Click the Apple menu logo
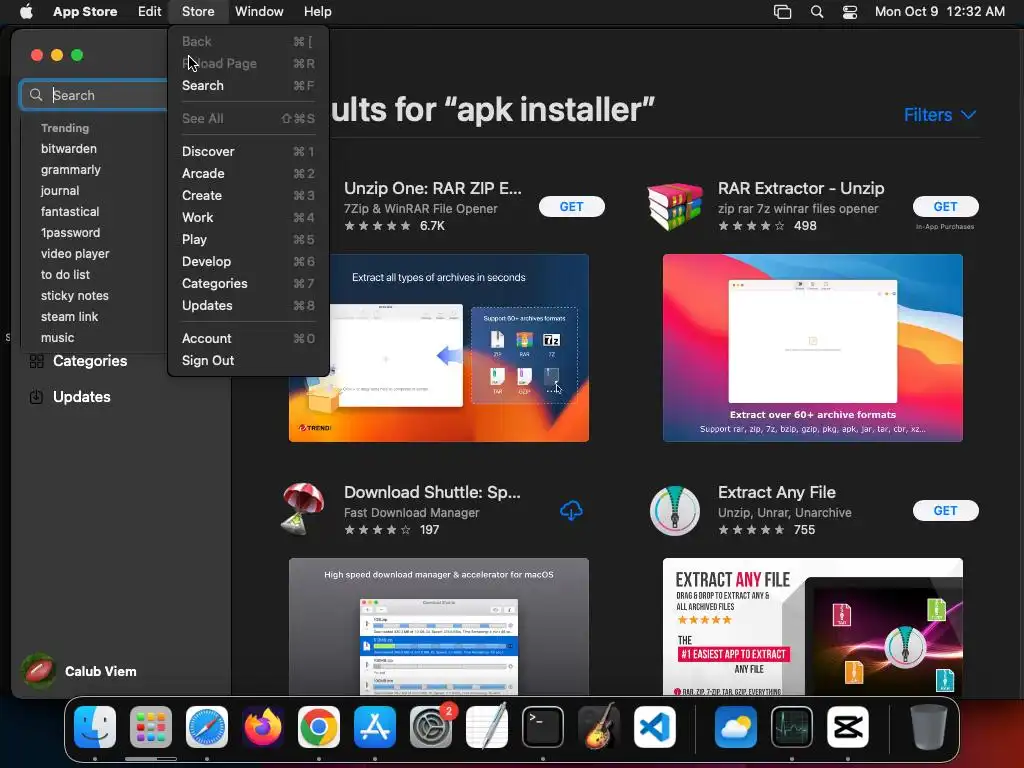The image size is (1024, 768). [x=26, y=12]
